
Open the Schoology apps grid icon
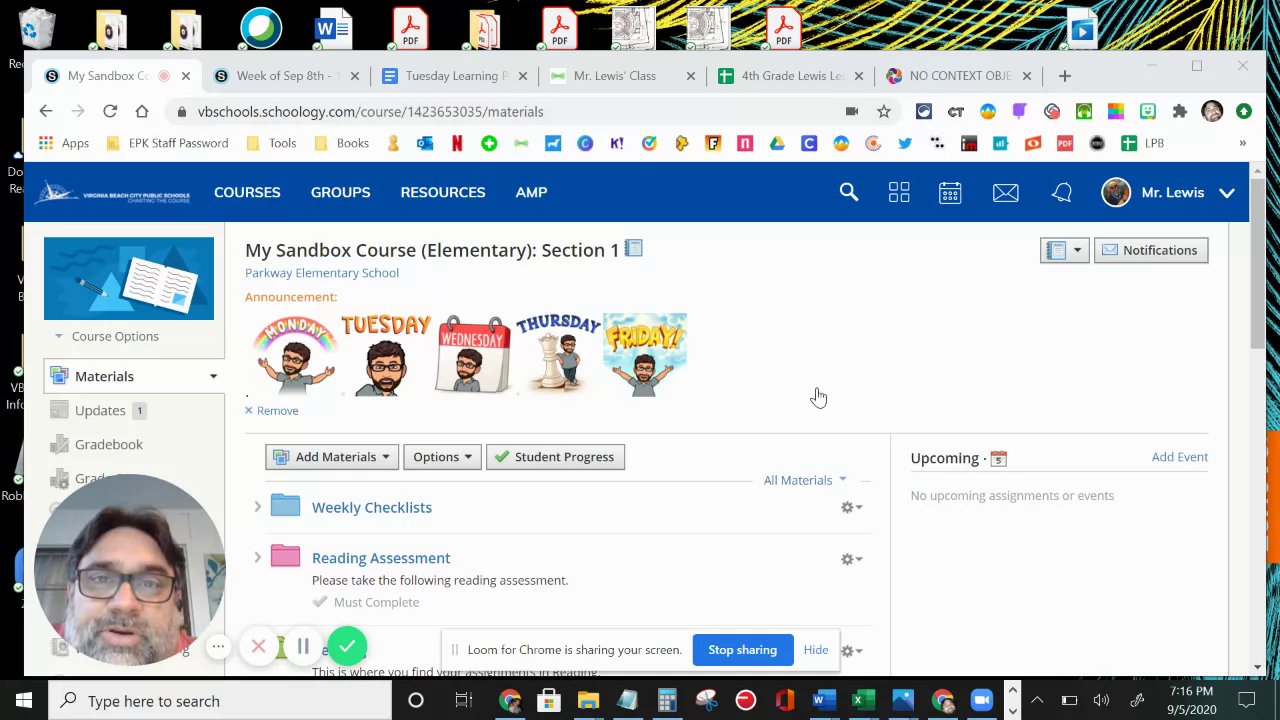point(899,192)
